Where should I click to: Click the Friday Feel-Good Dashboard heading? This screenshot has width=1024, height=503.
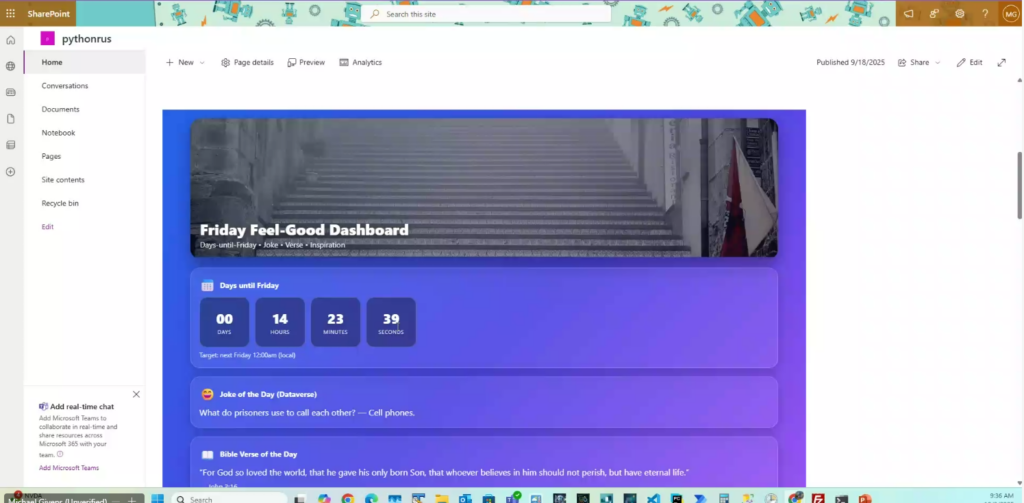(304, 230)
